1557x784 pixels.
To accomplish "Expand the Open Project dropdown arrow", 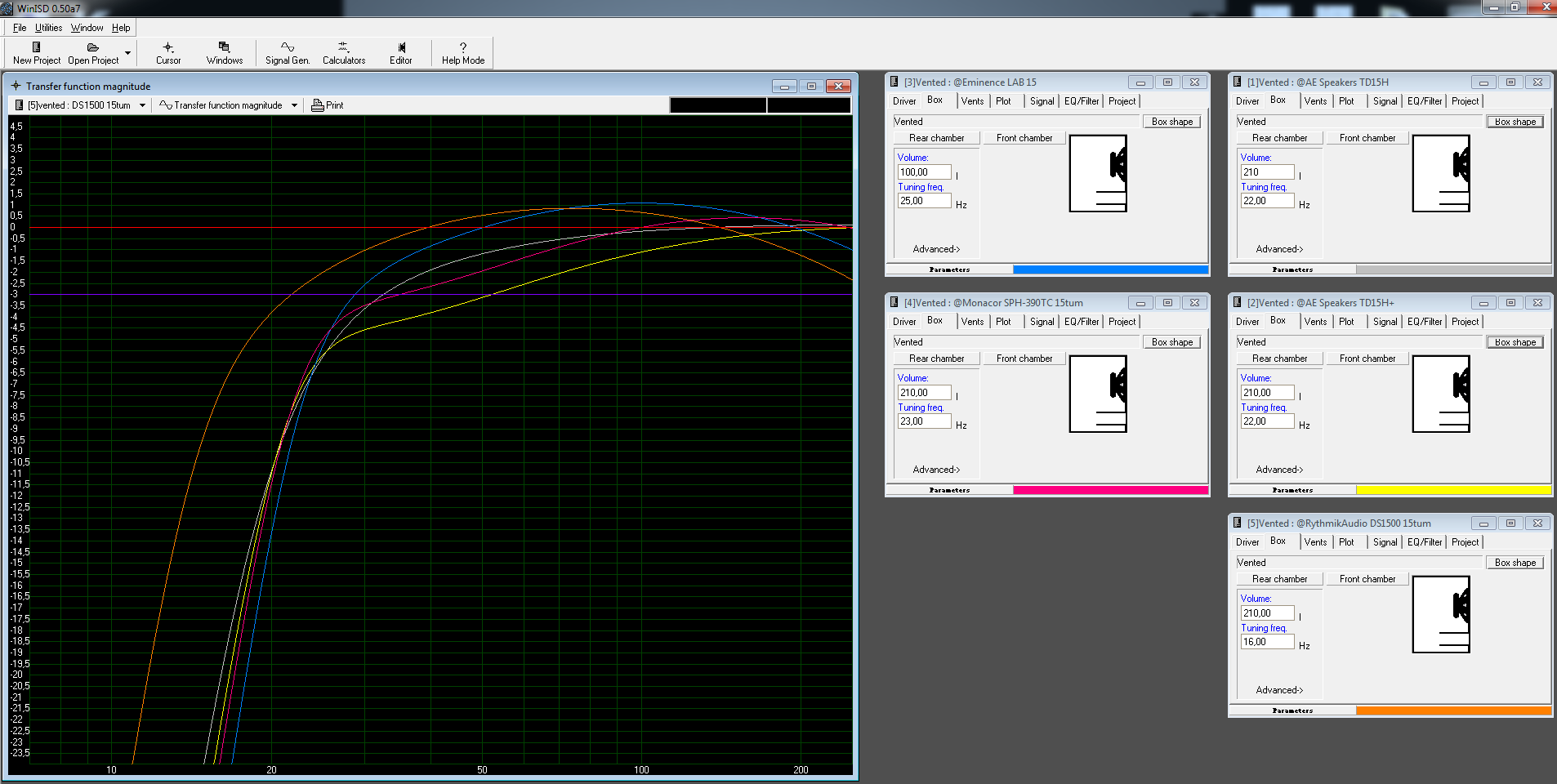I will click(127, 53).
